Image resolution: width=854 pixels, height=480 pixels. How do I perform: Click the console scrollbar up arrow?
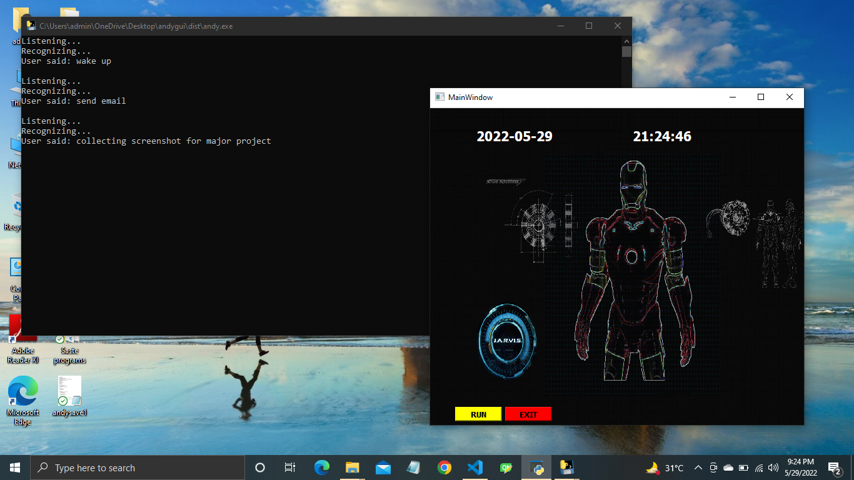click(x=626, y=41)
